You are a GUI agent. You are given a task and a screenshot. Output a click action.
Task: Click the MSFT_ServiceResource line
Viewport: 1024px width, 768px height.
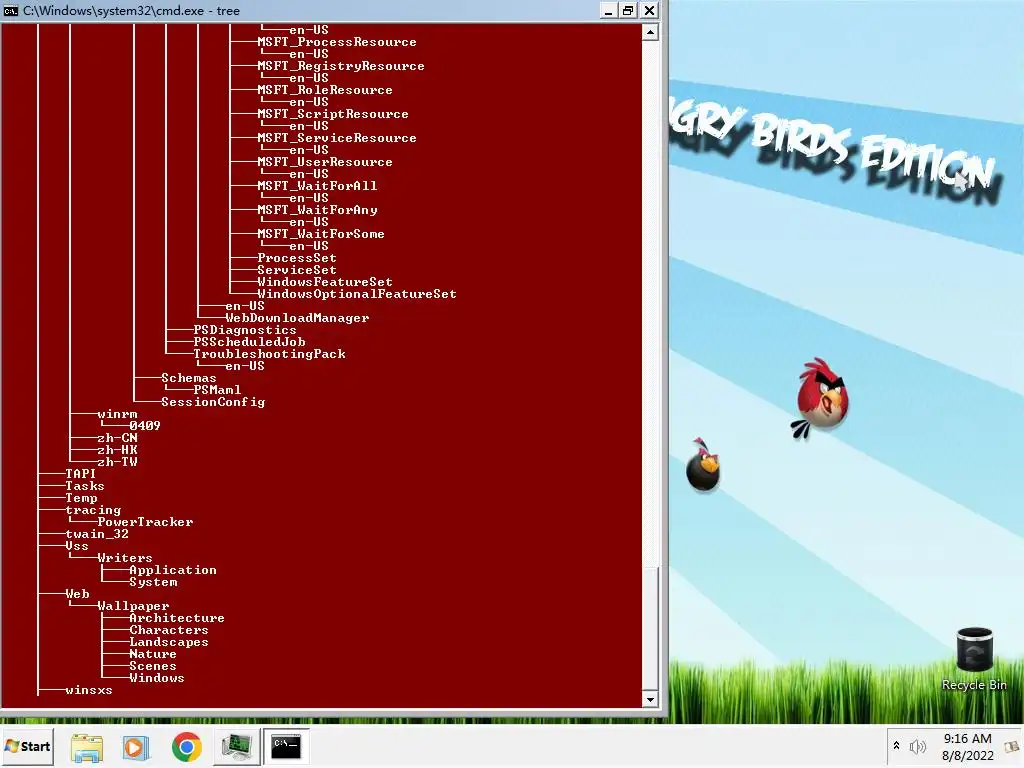coord(336,138)
